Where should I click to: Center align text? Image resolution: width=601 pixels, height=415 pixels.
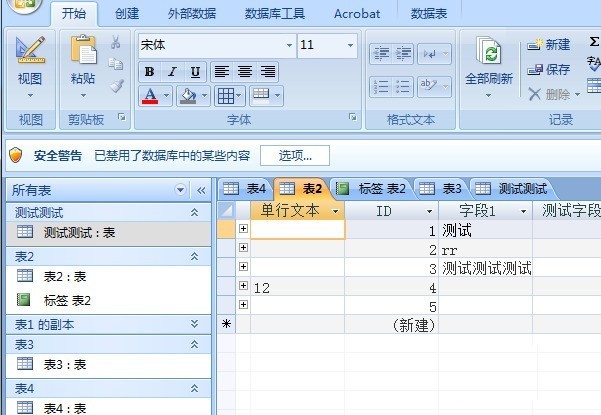pos(245,72)
